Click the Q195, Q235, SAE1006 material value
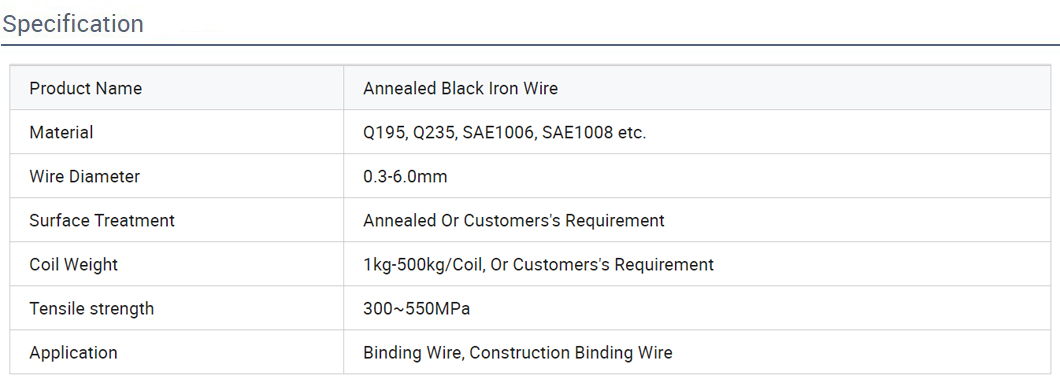The height and width of the screenshot is (379, 1060). point(504,132)
